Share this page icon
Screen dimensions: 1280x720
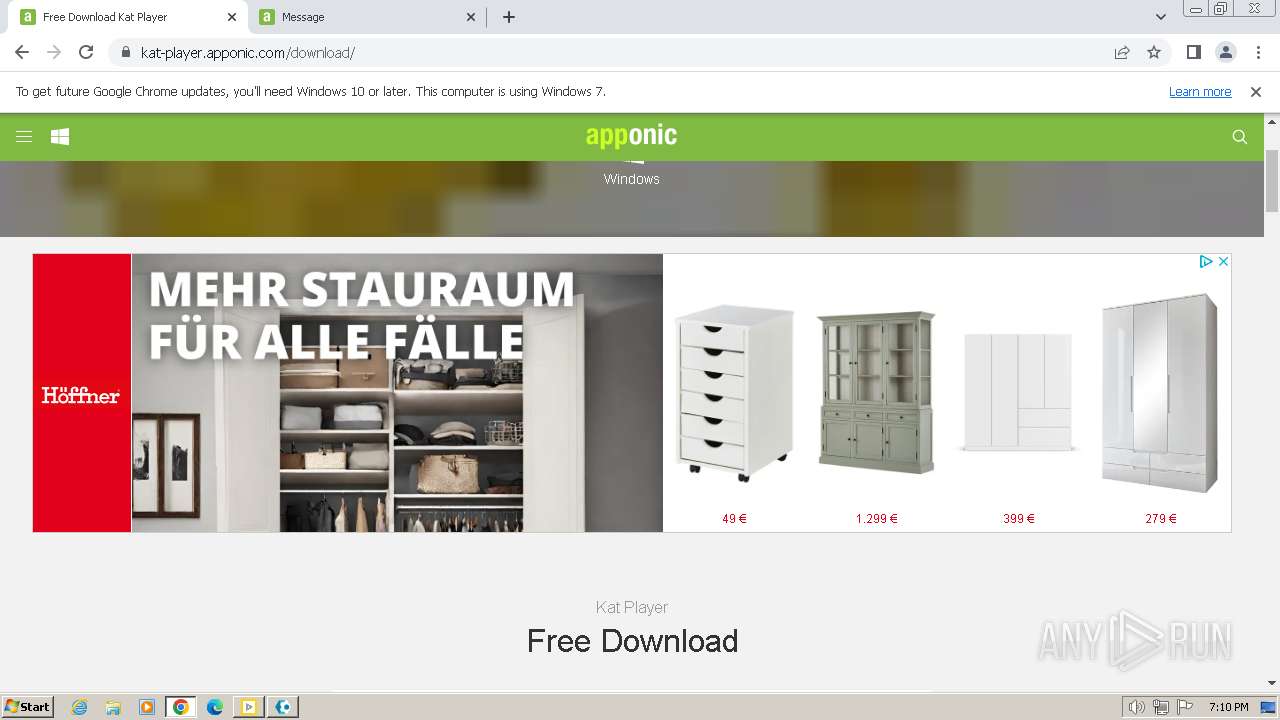click(x=1122, y=53)
